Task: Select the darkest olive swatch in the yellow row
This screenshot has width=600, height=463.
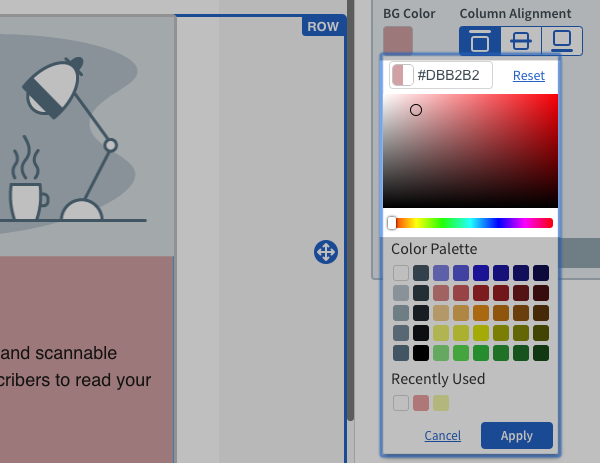Action: click(x=541, y=333)
